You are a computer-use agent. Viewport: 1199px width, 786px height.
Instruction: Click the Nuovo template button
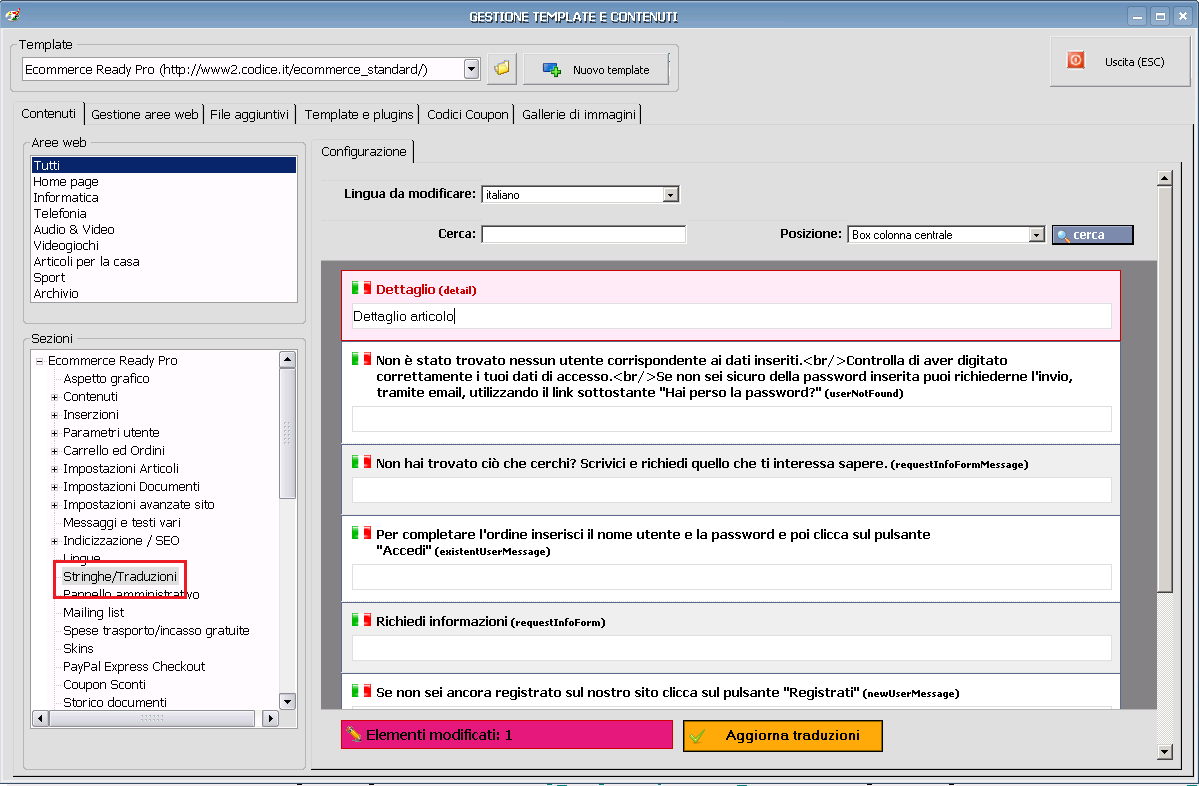[596, 70]
